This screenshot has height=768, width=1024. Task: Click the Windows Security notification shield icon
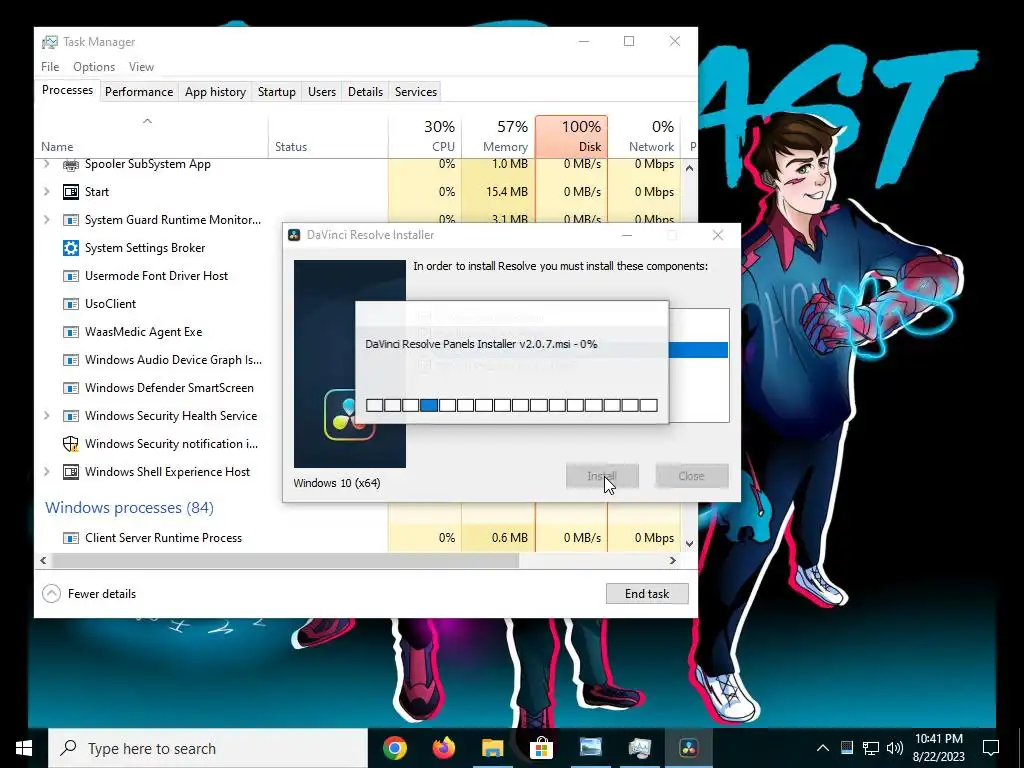pyautogui.click(x=71, y=444)
